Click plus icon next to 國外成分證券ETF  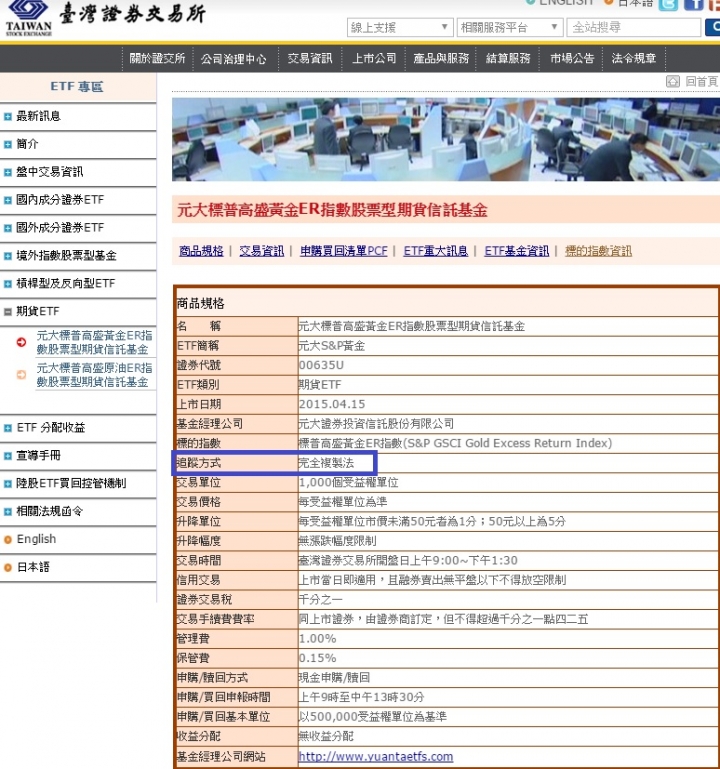point(7,228)
